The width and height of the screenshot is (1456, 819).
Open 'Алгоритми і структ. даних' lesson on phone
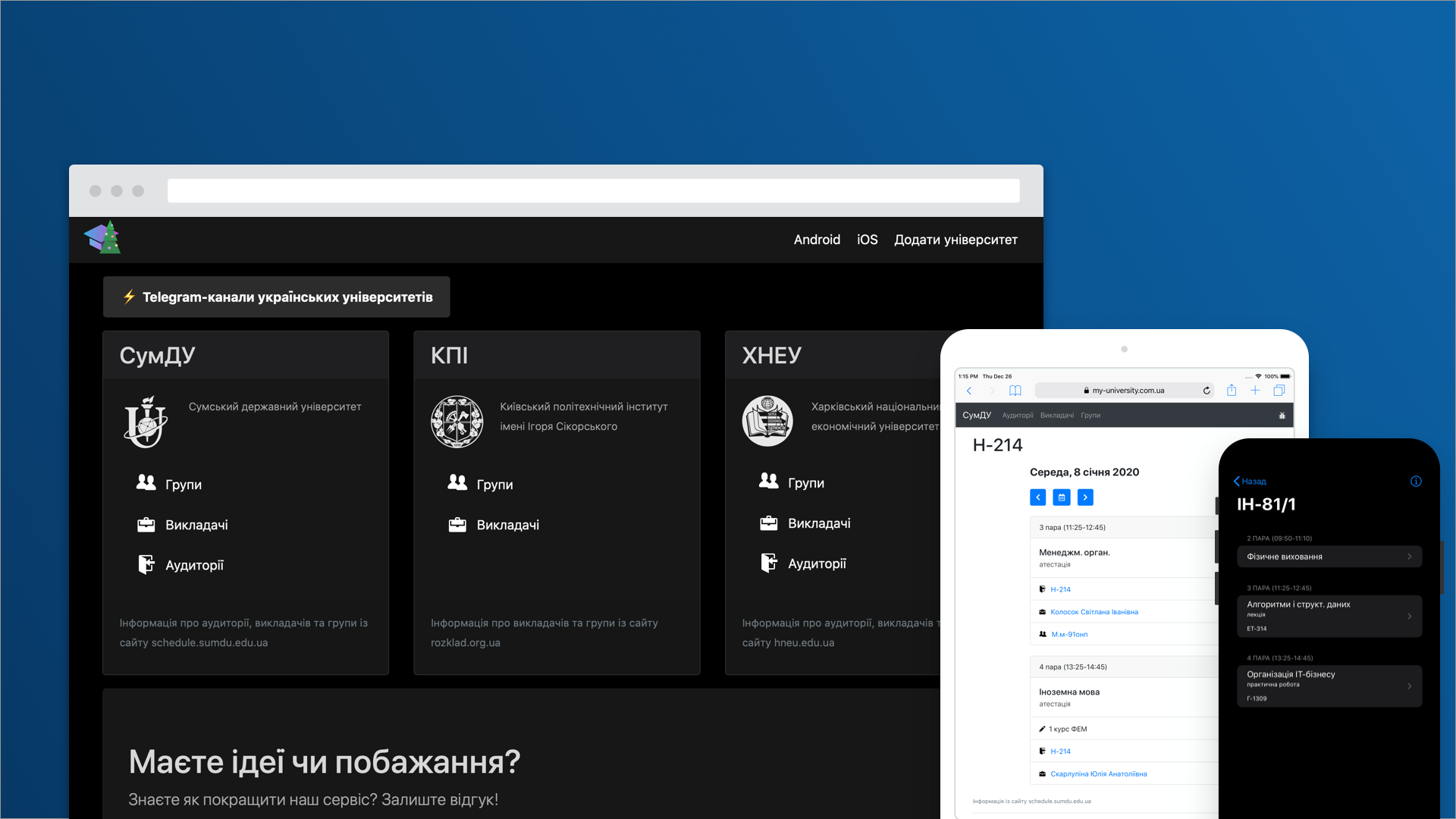click(x=1329, y=617)
